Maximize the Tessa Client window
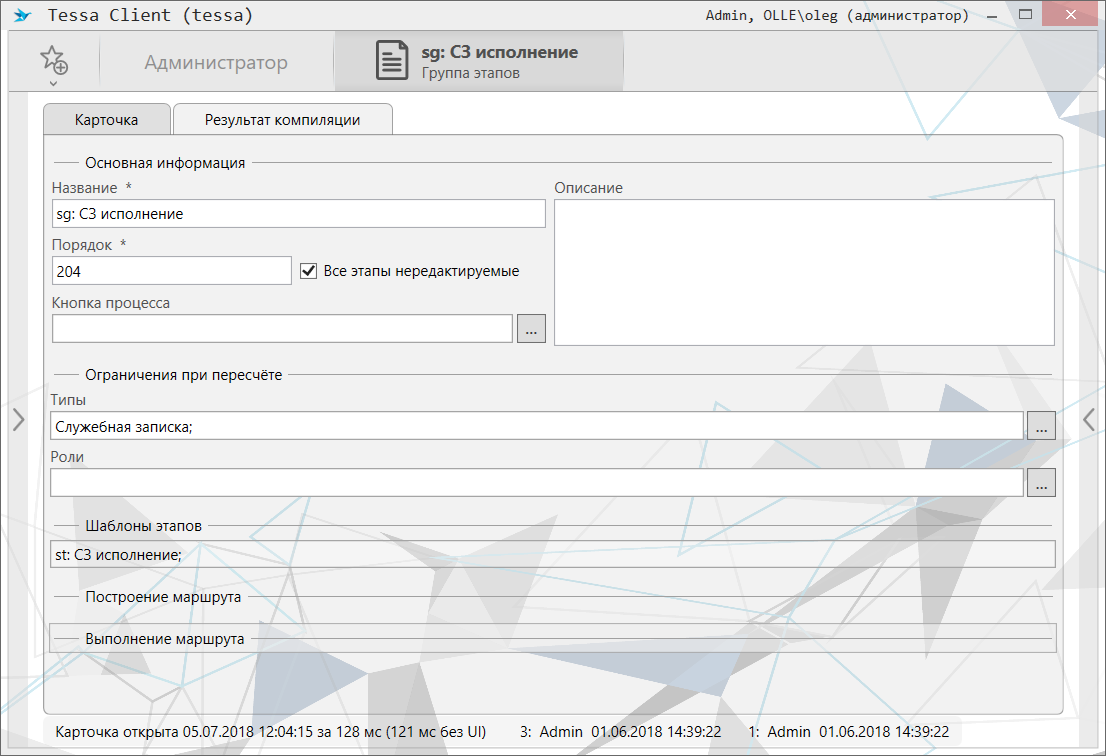This screenshot has width=1106, height=756. 1025,16
